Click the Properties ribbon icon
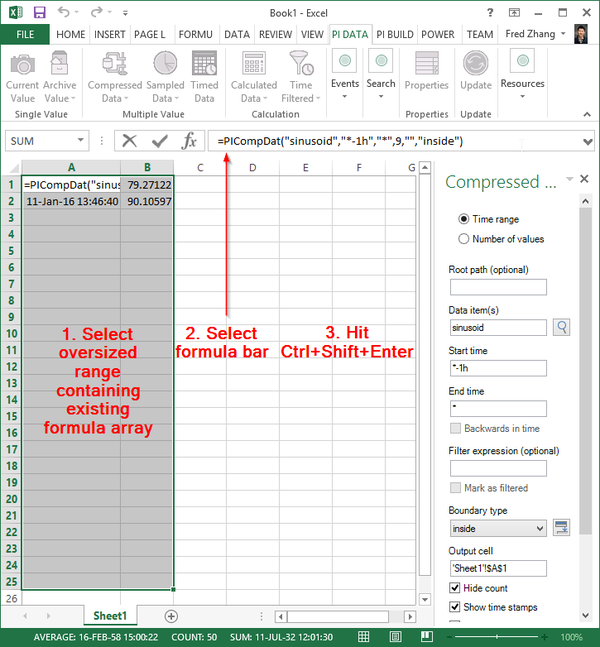The height and width of the screenshot is (647, 600). point(427,63)
